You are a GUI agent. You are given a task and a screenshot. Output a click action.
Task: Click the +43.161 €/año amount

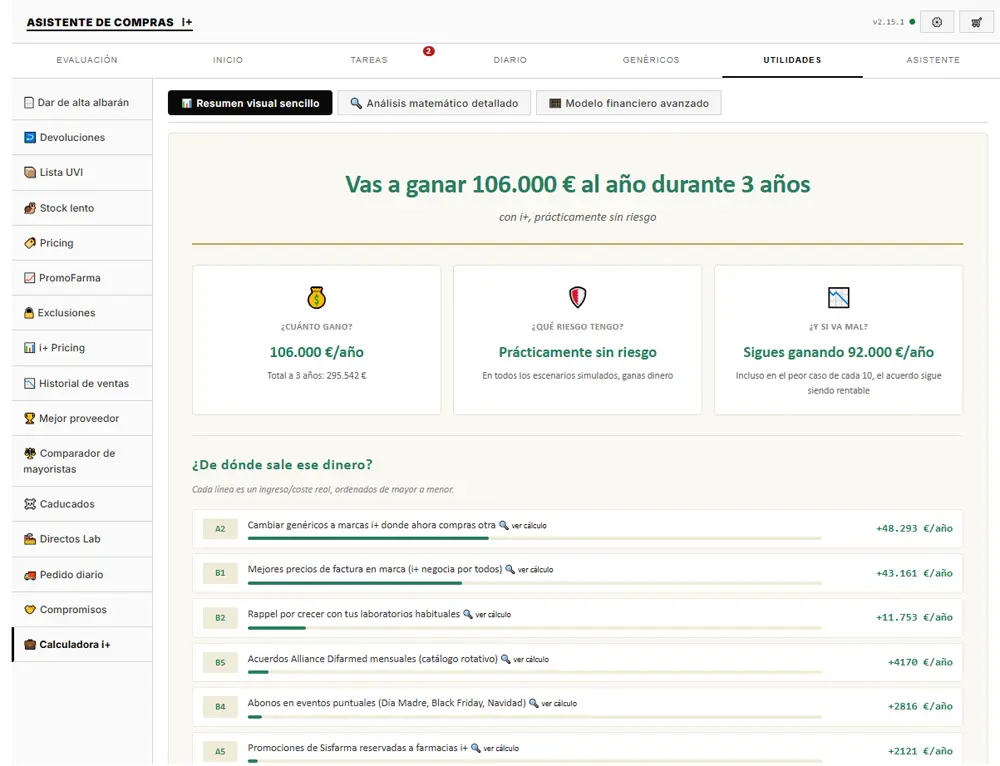point(914,573)
